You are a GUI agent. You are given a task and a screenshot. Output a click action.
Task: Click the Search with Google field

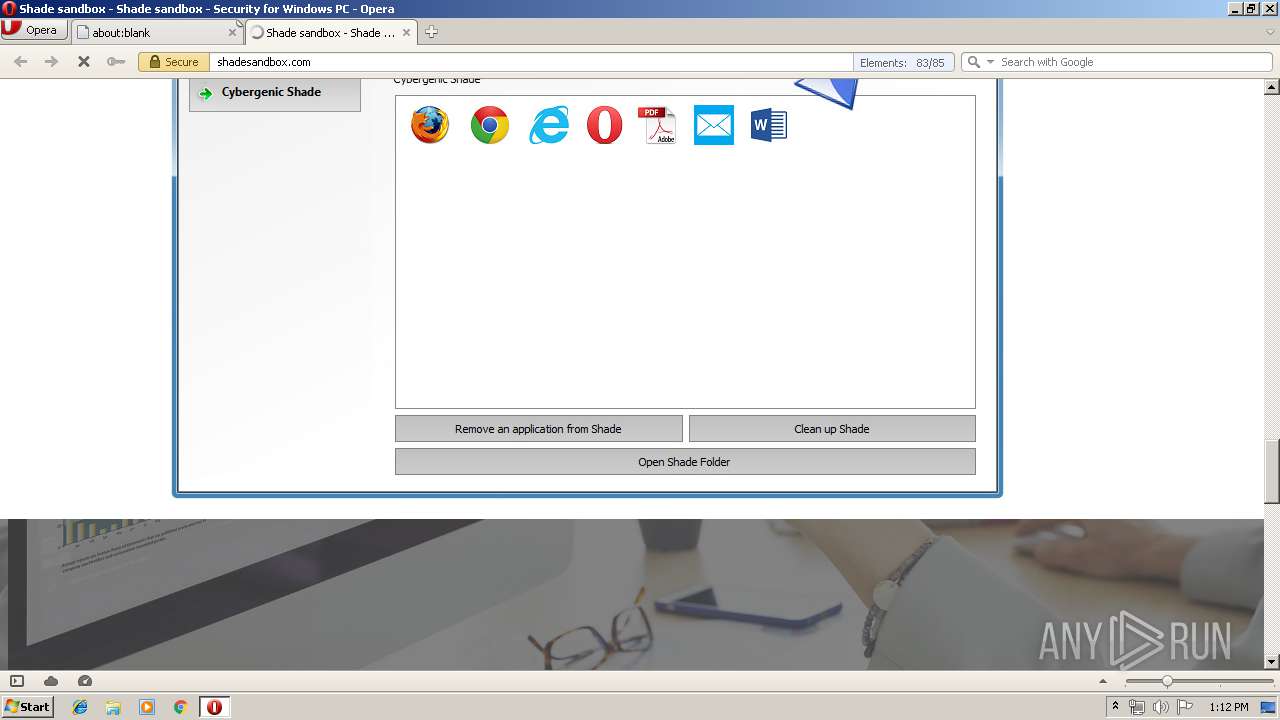click(1134, 62)
